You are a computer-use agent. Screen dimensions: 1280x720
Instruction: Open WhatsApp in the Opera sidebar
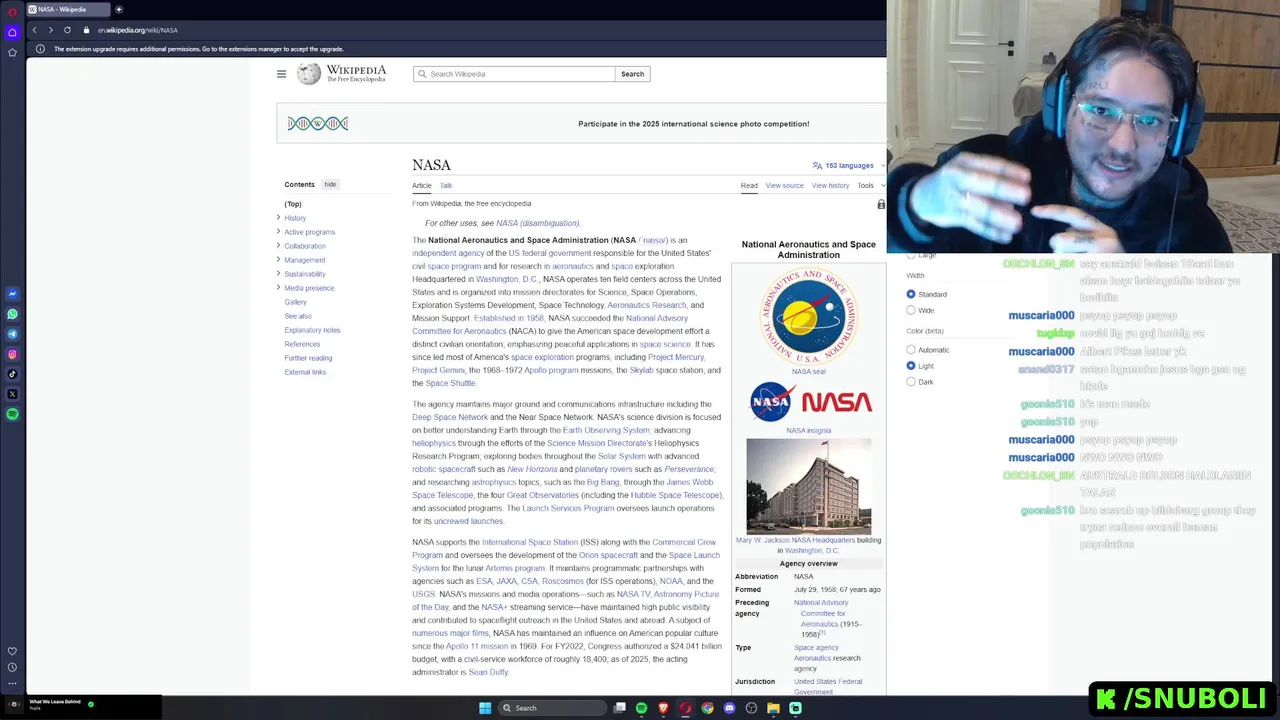[12, 314]
